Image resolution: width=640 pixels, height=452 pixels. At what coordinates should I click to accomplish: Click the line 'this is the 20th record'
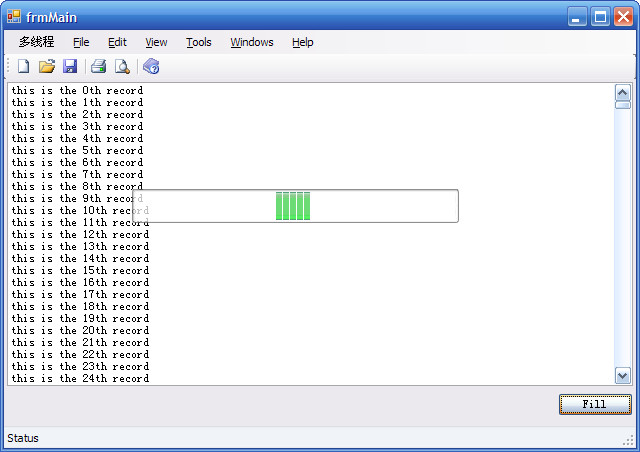[x=80, y=330]
